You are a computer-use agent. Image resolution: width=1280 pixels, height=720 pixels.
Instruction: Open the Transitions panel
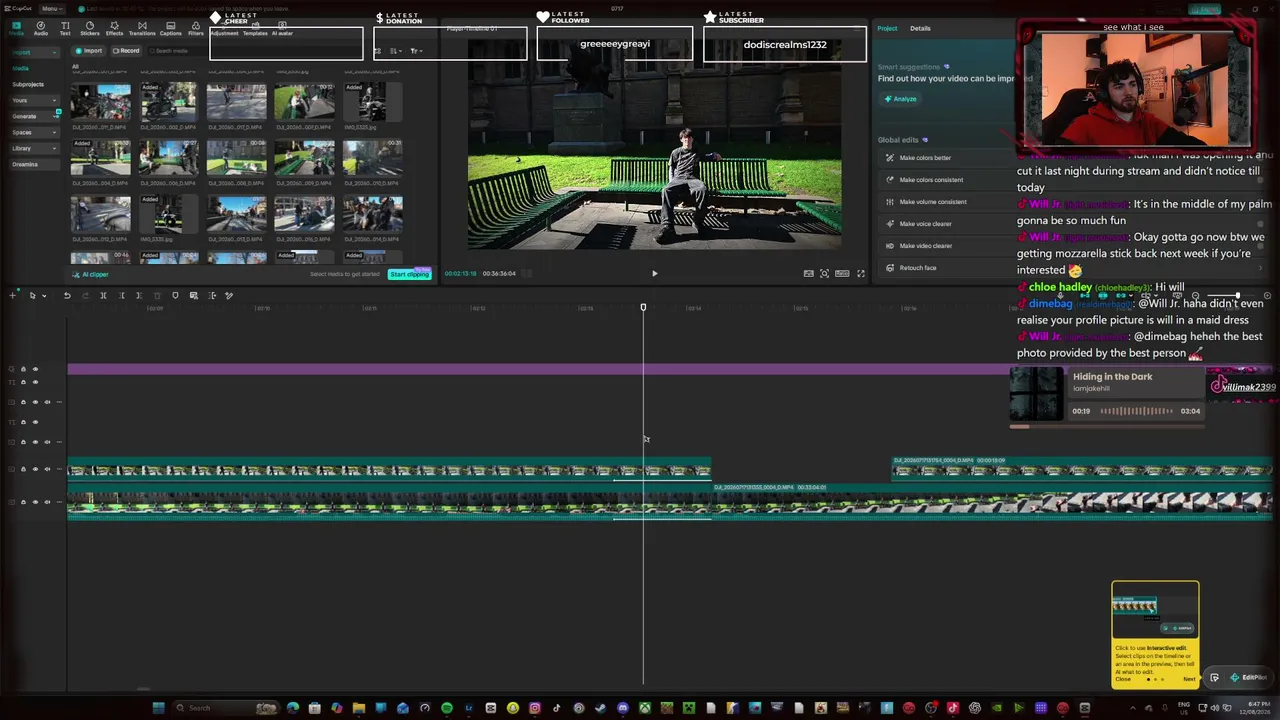pos(142,28)
